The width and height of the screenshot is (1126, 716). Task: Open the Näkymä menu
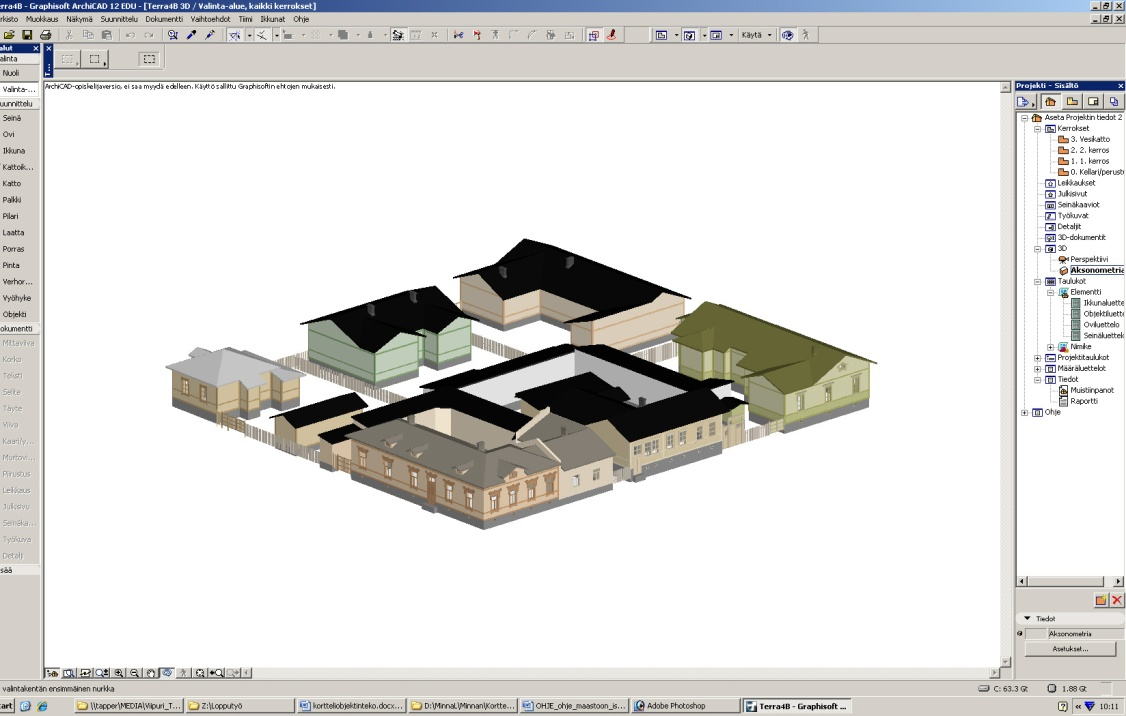[x=80, y=19]
